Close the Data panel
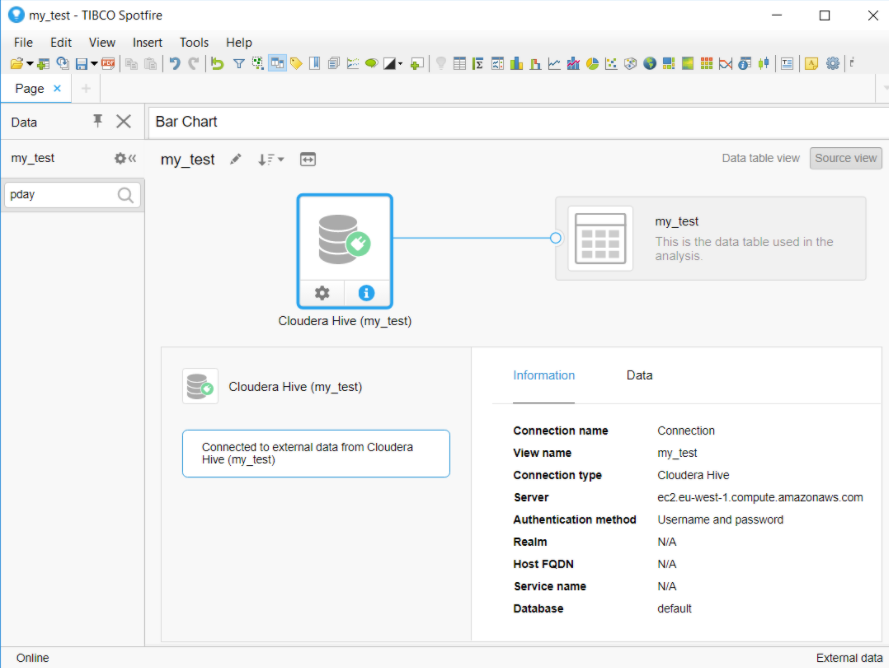 [124, 121]
